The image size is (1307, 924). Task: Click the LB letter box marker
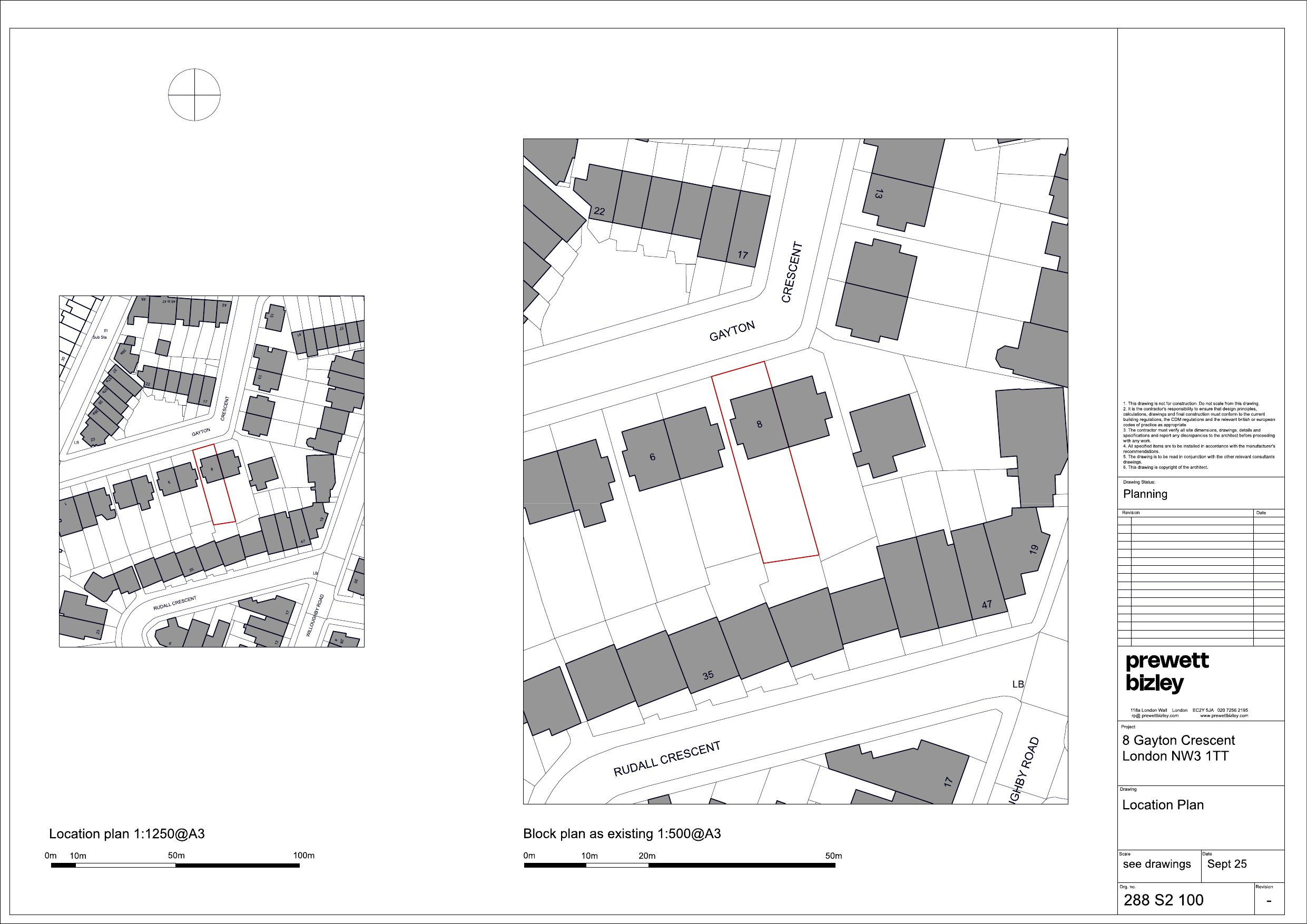tap(1018, 684)
